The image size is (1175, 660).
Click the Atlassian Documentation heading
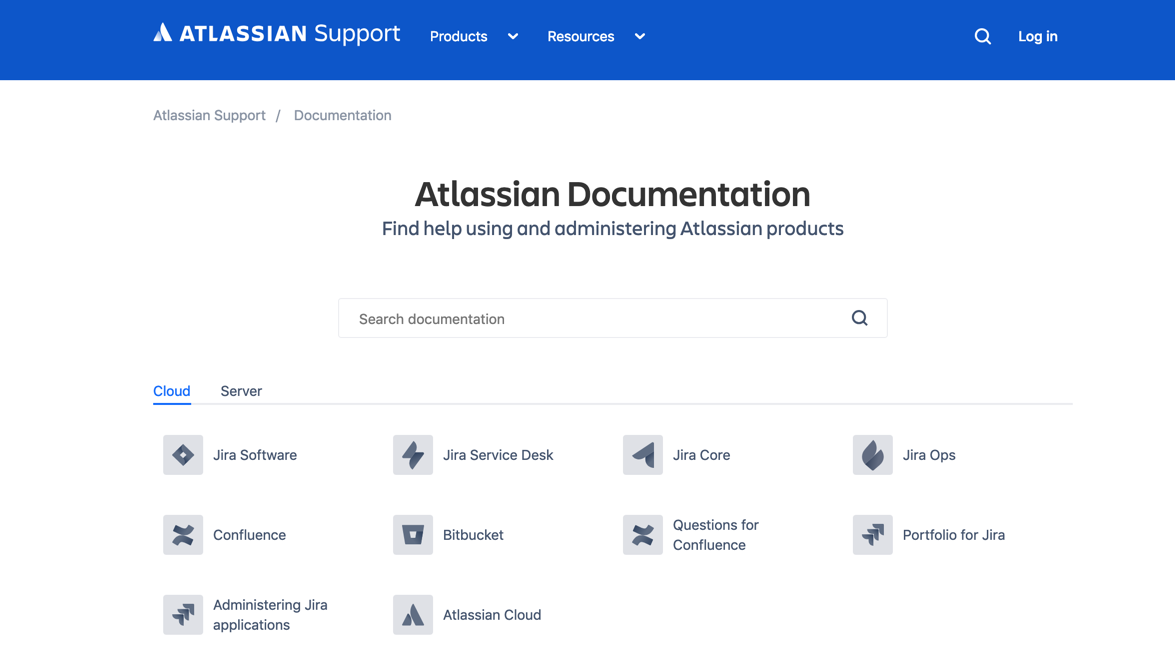tap(612, 194)
